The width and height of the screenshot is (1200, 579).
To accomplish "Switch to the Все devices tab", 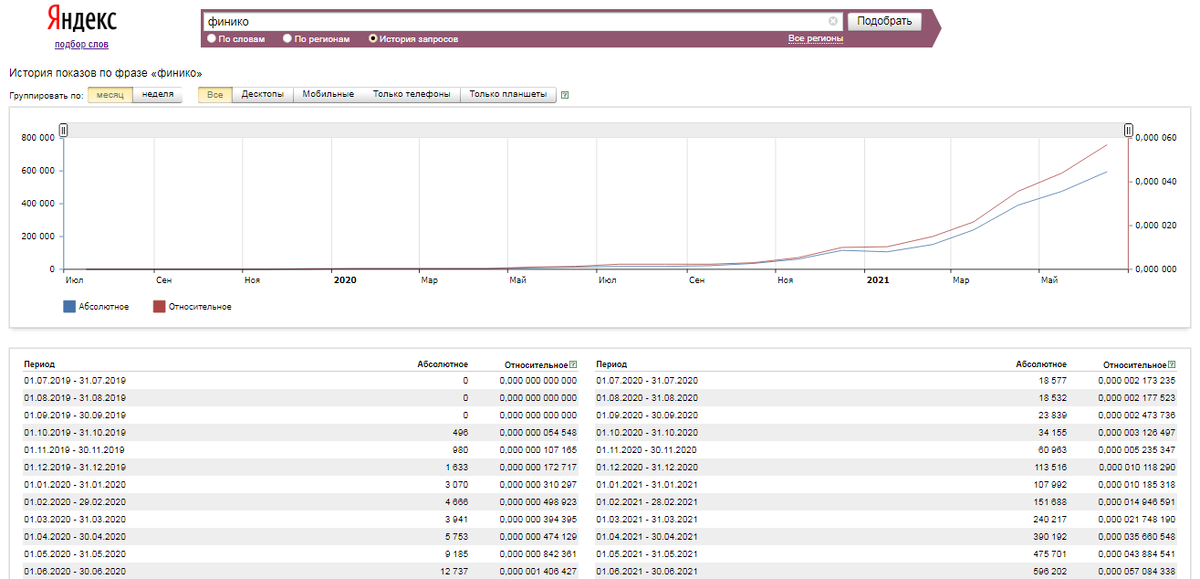I will point(215,95).
